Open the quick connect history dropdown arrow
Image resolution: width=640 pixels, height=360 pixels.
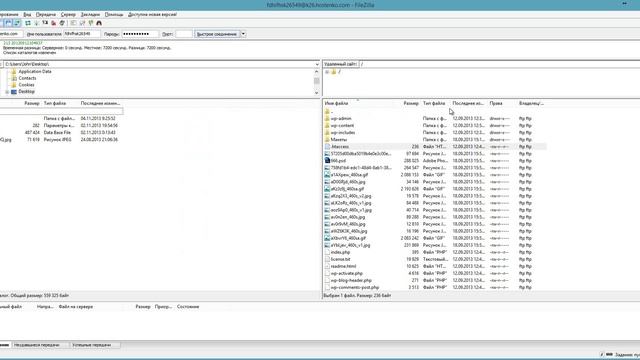click(x=243, y=34)
